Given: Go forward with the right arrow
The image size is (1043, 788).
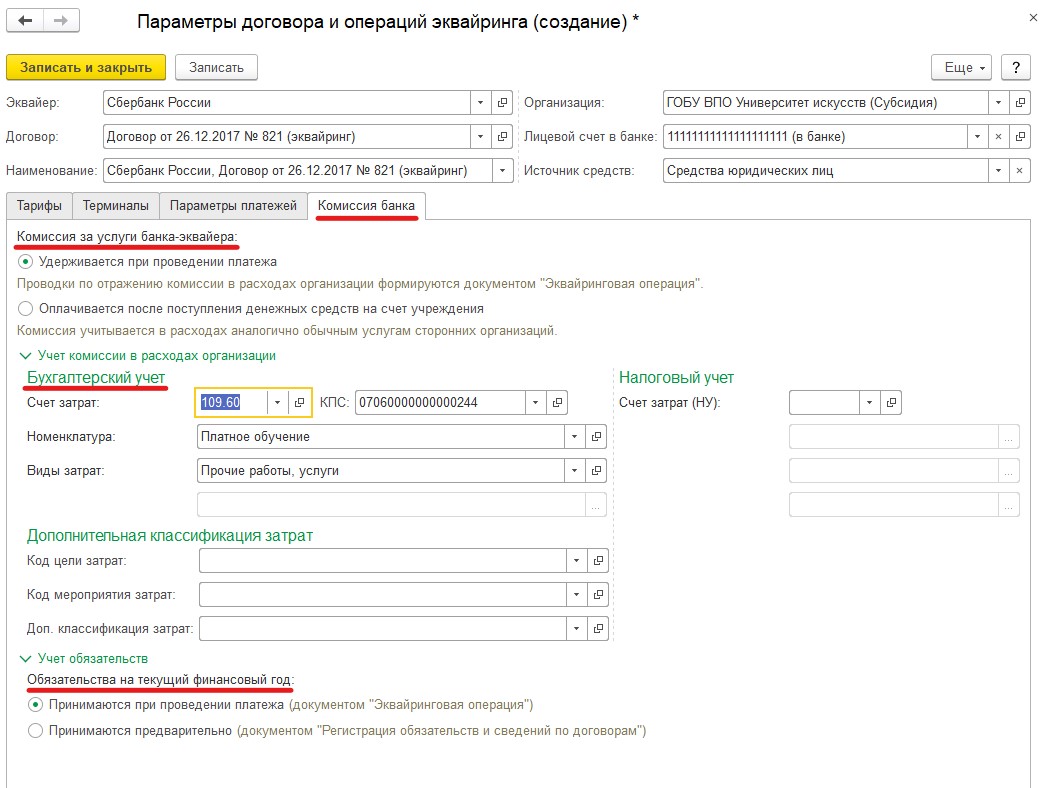Looking at the screenshot, I should pos(61,21).
